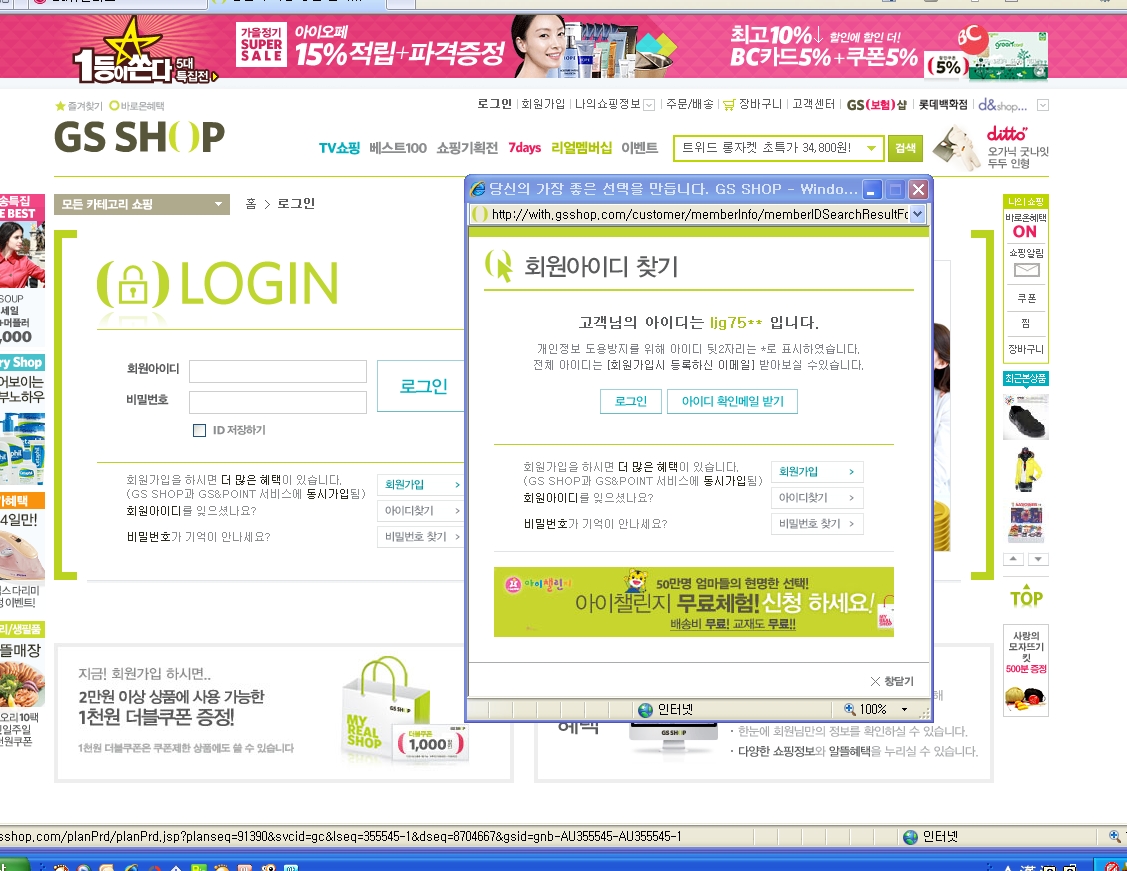Open the shopping alert envelope icon

coord(1026,270)
